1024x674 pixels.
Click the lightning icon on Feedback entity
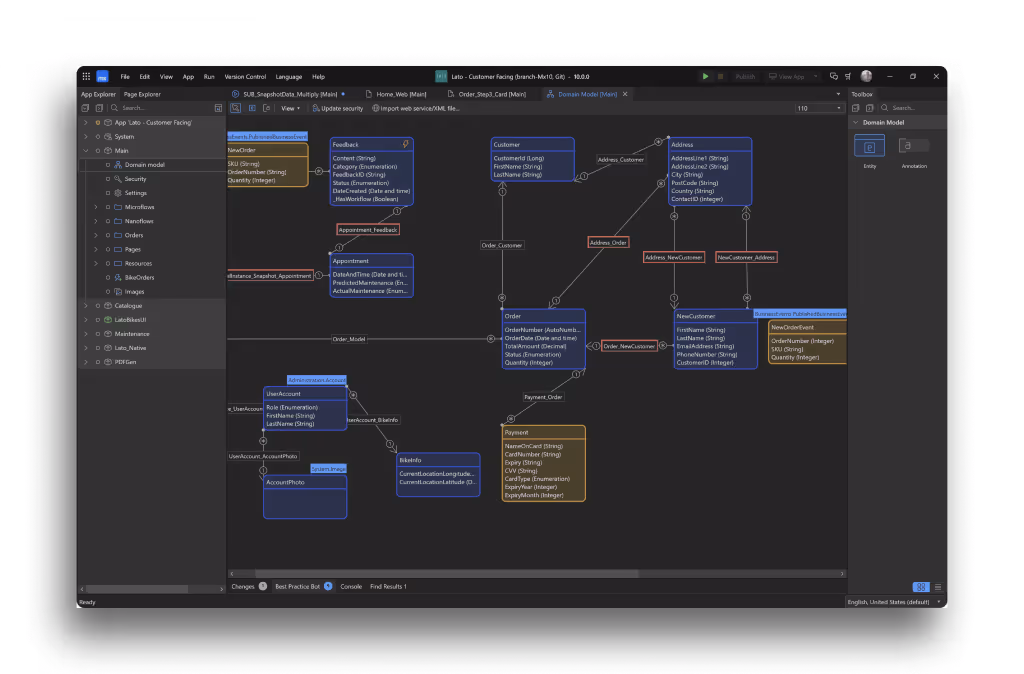pos(406,144)
